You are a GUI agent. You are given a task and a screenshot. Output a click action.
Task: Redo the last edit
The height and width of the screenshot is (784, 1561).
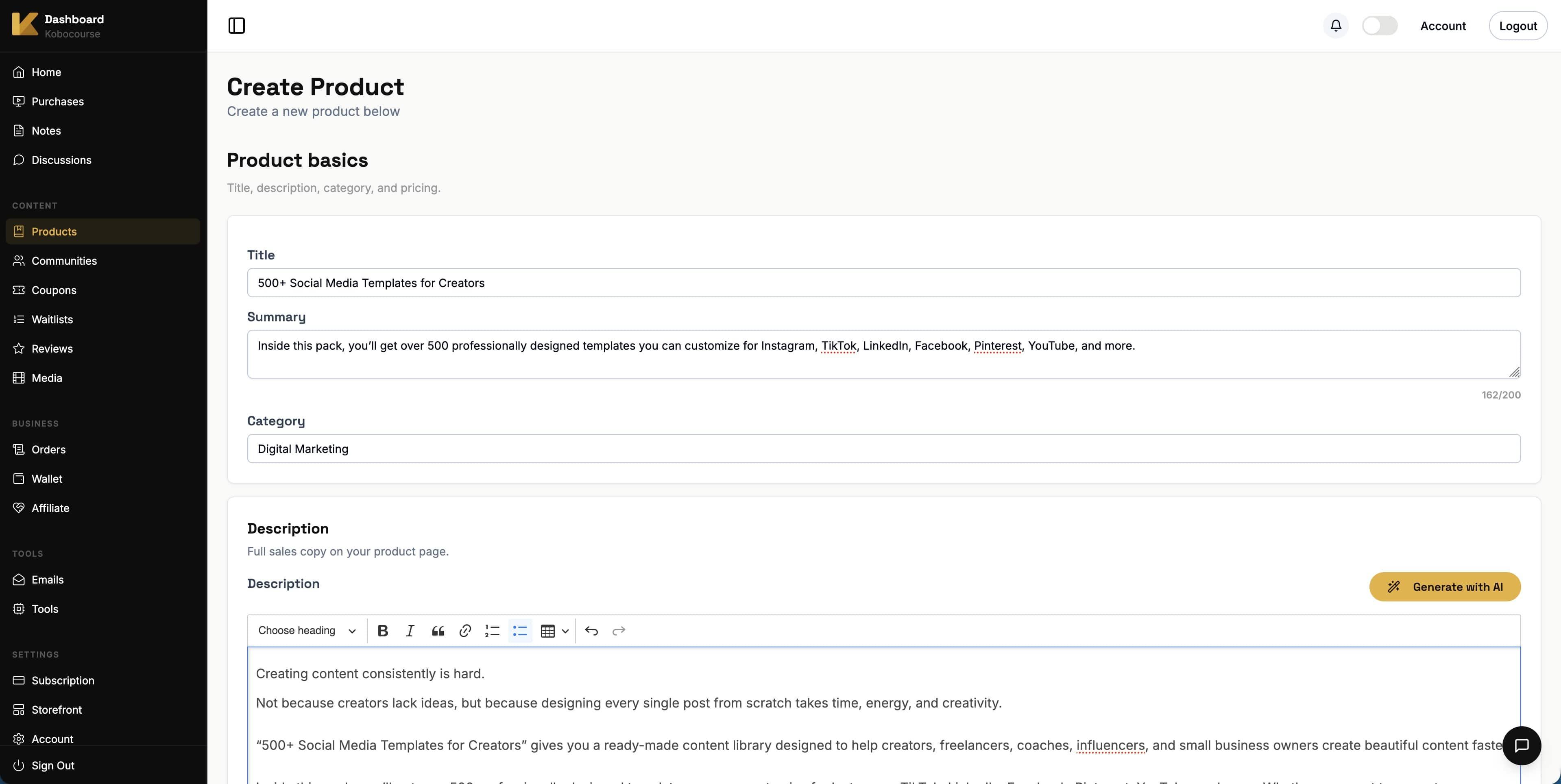619,631
